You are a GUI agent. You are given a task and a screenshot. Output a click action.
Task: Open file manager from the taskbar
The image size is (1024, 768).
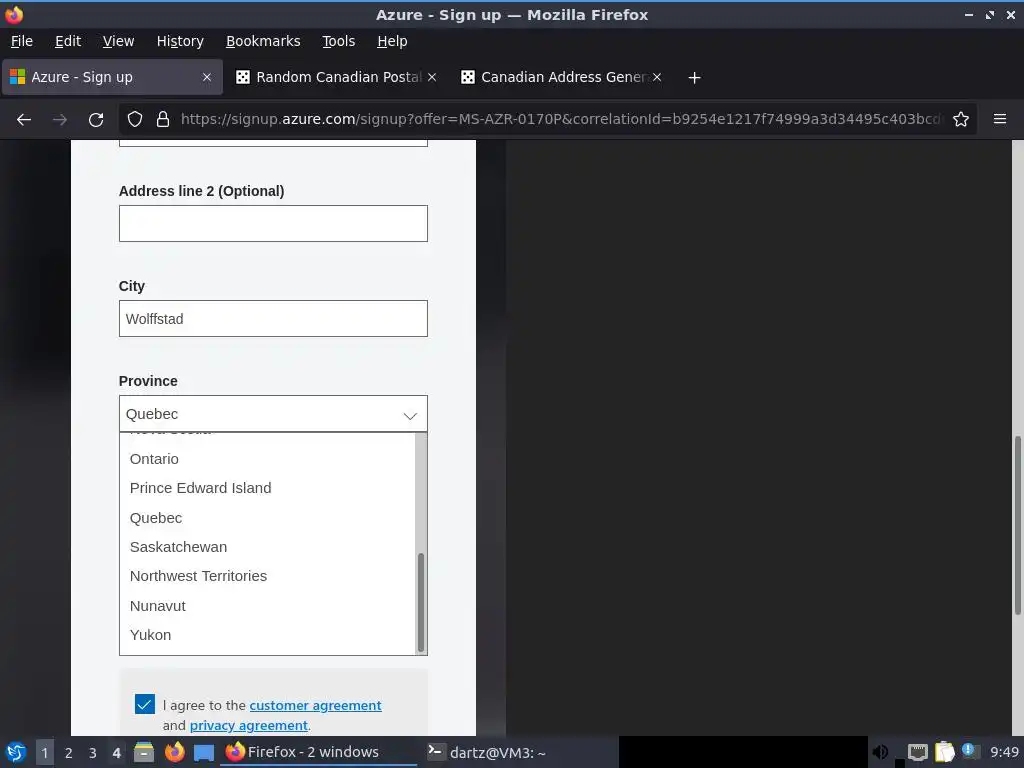pos(144,752)
